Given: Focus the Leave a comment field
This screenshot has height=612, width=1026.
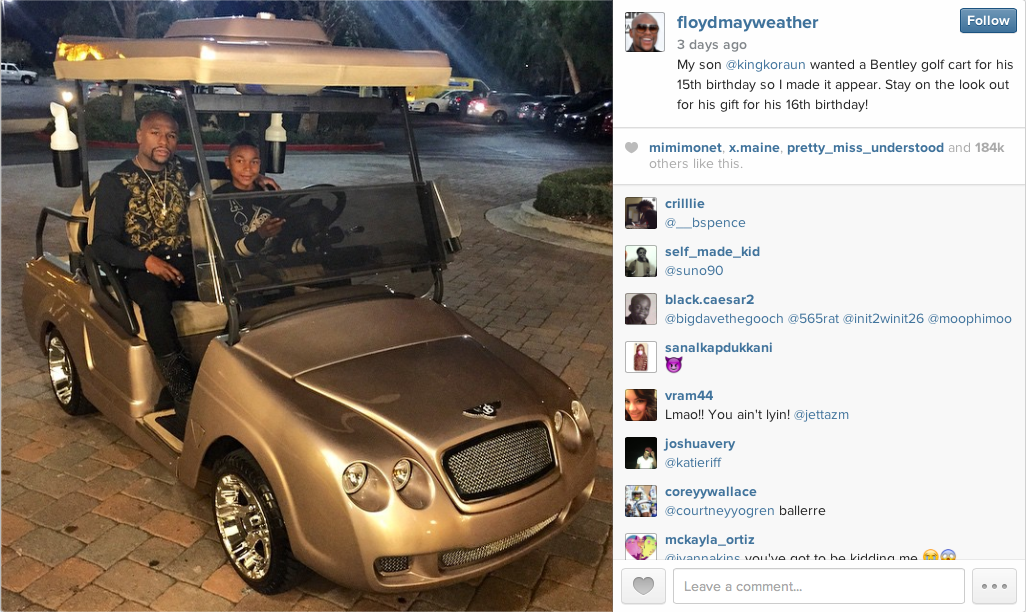Looking at the screenshot, I should (819, 586).
